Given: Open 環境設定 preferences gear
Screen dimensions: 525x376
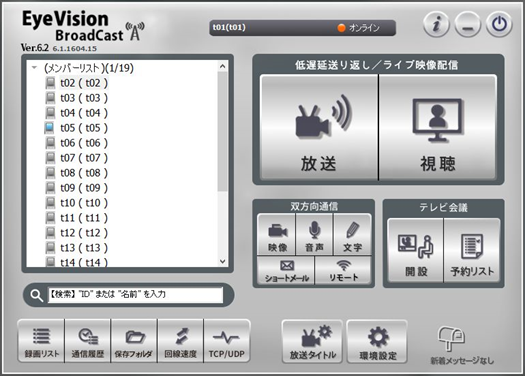Looking at the screenshot, I should pos(377,342).
